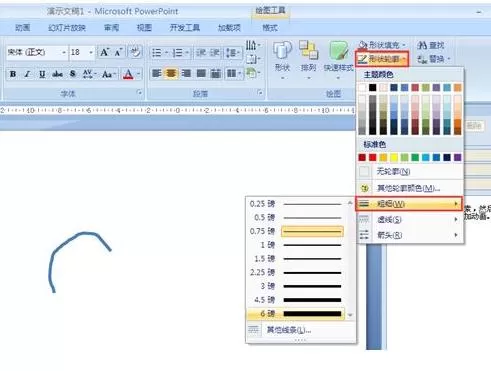
Task: Click the Replace button
Action: 433,59
